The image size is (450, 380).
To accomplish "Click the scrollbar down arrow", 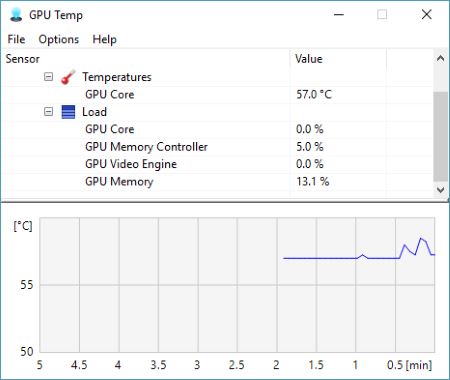I will pyautogui.click(x=440, y=190).
